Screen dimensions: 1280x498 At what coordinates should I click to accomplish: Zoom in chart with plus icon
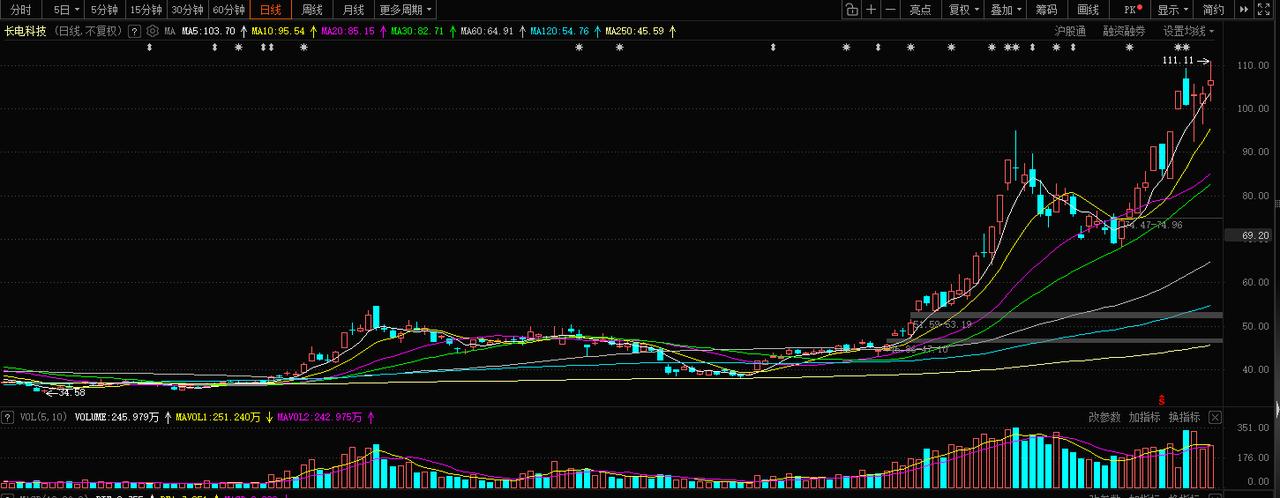click(x=871, y=10)
